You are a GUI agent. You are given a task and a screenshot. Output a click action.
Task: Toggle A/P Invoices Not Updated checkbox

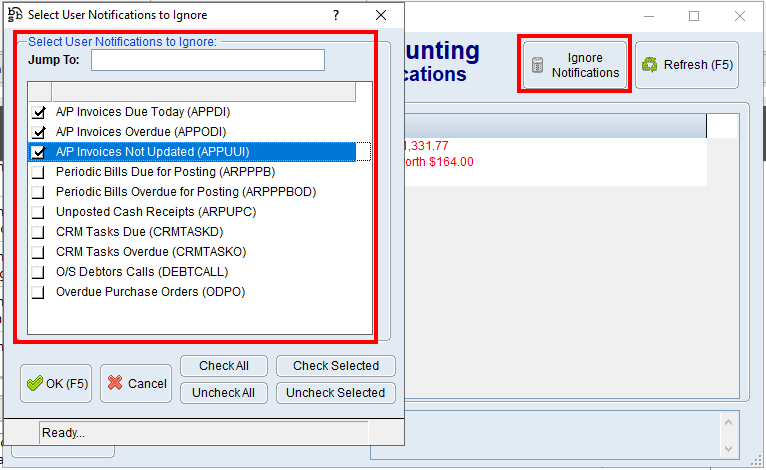tap(39, 152)
